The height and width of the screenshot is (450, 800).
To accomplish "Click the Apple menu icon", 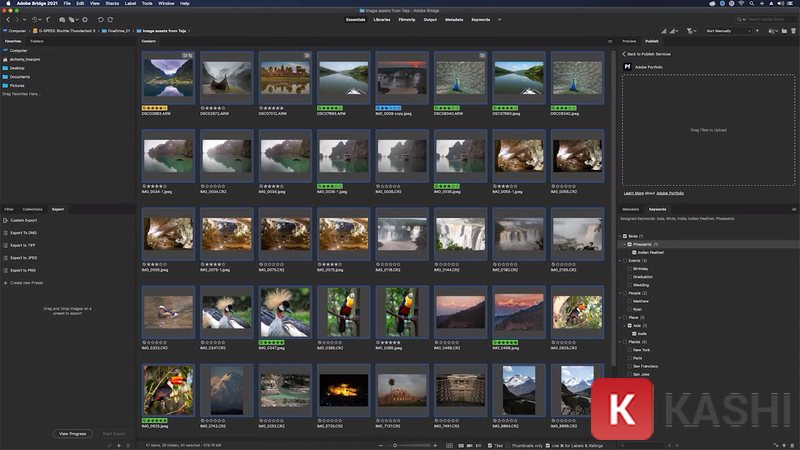I will (8, 3).
